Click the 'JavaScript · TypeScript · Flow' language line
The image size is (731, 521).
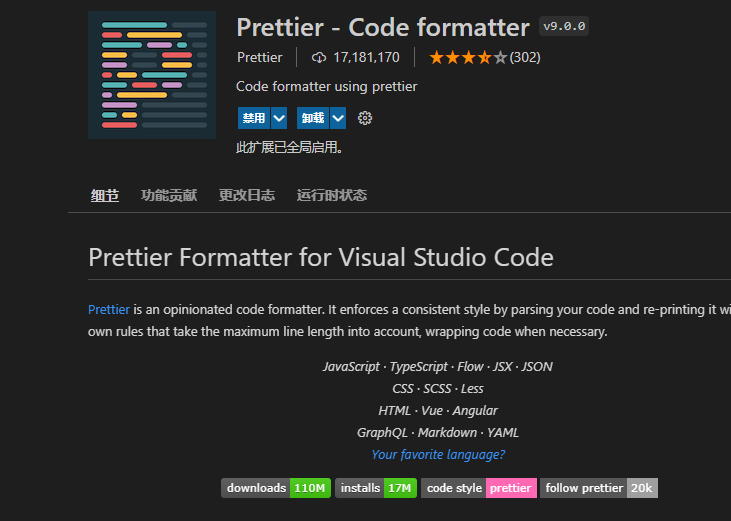click(437, 367)
